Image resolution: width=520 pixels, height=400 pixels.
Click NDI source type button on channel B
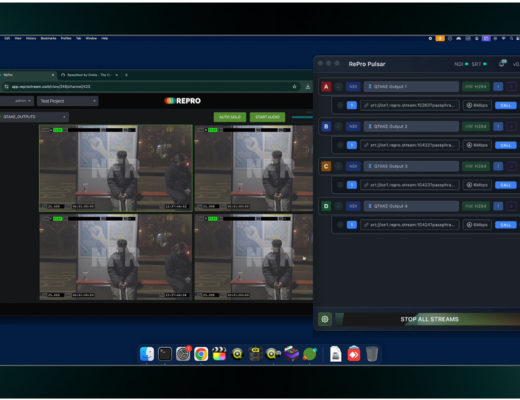click(353, 126)
